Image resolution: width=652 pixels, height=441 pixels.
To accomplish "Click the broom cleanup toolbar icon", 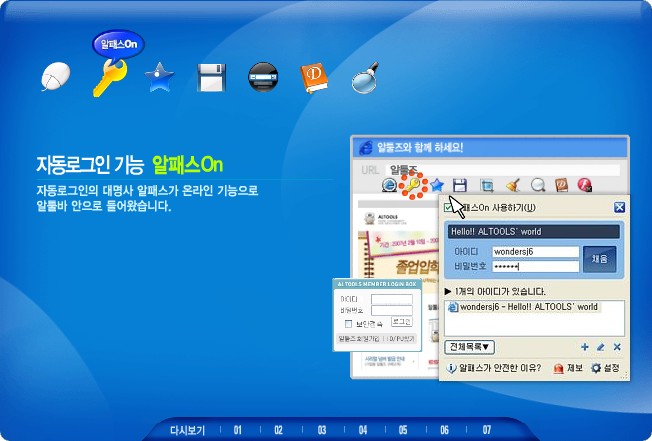I will 513,185.
